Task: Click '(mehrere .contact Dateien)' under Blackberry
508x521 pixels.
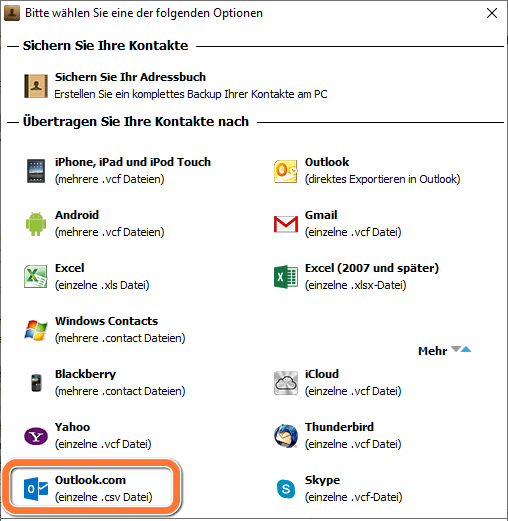Action: 120,391
